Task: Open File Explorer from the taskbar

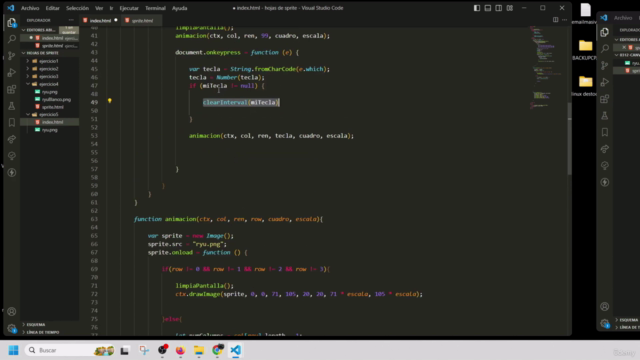Action: [199, 350]
